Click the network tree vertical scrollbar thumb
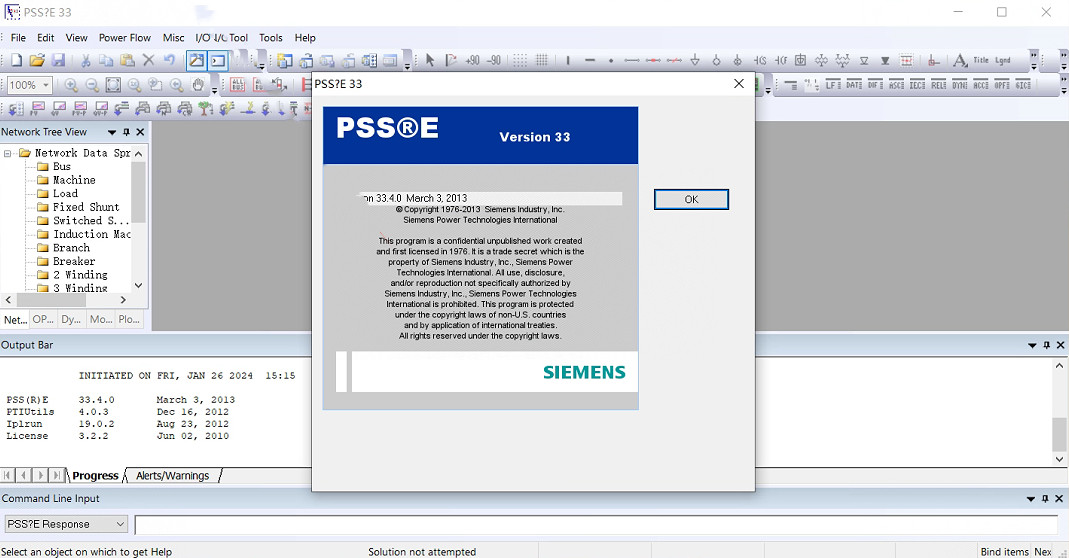This screenshot has height=558, width=1069. 138,192
